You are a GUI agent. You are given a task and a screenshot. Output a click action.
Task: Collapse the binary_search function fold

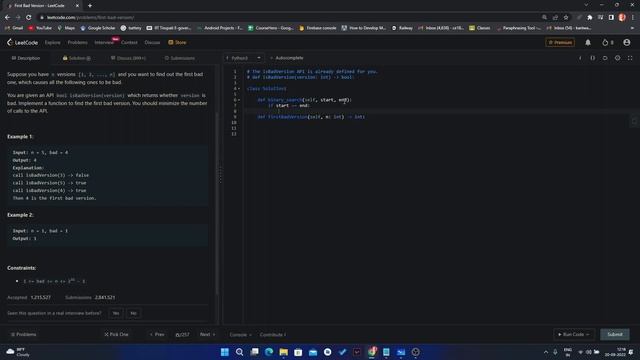(x=239, y=100)
